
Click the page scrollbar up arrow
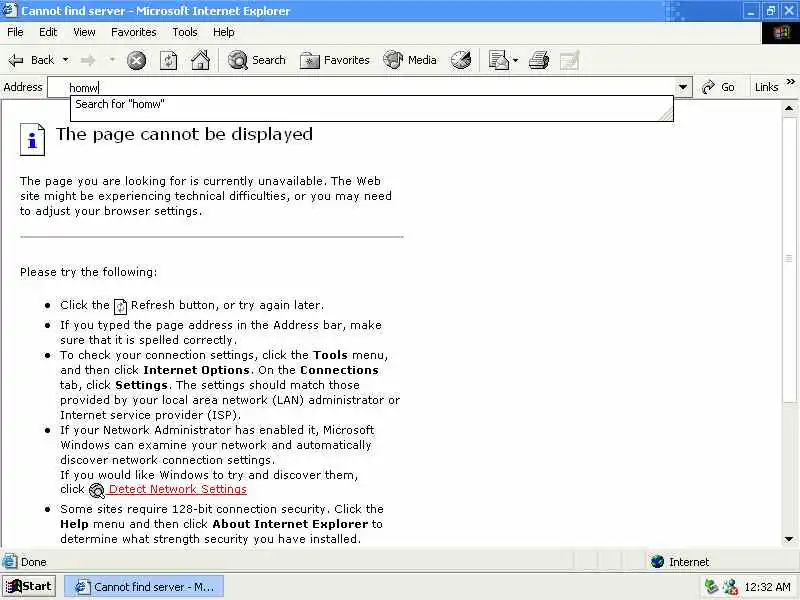coord(789,108)
